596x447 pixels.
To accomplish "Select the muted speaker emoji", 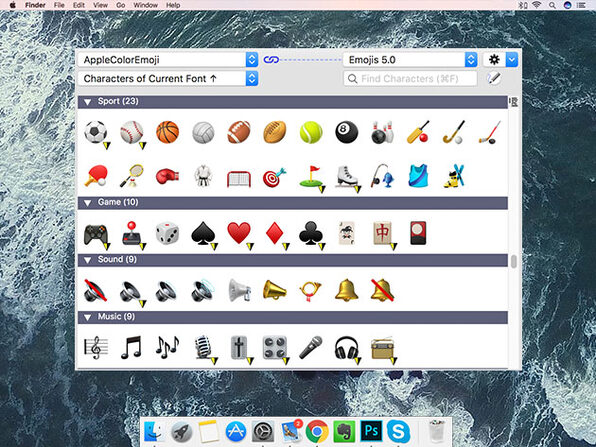I will 95,290.
